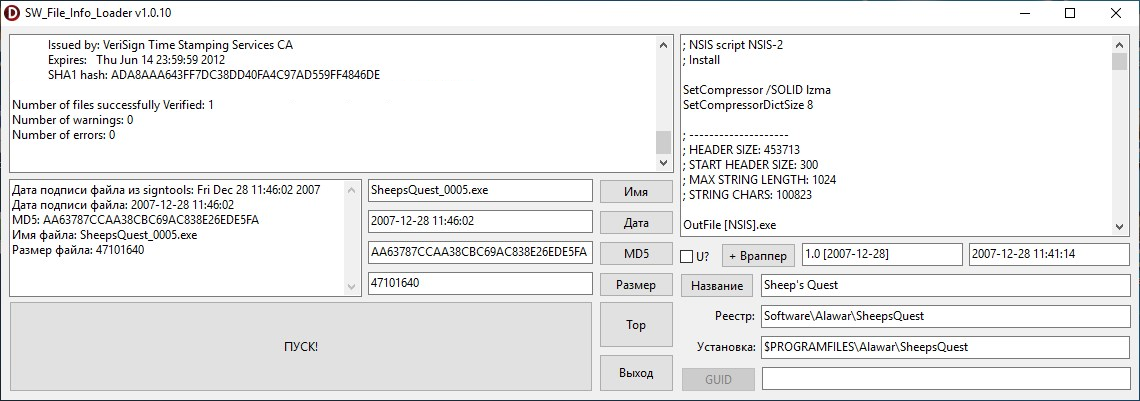Click the empty GUID input field
The width and height of the screenshot is (1140, 401).
click(x=945, y=378)
